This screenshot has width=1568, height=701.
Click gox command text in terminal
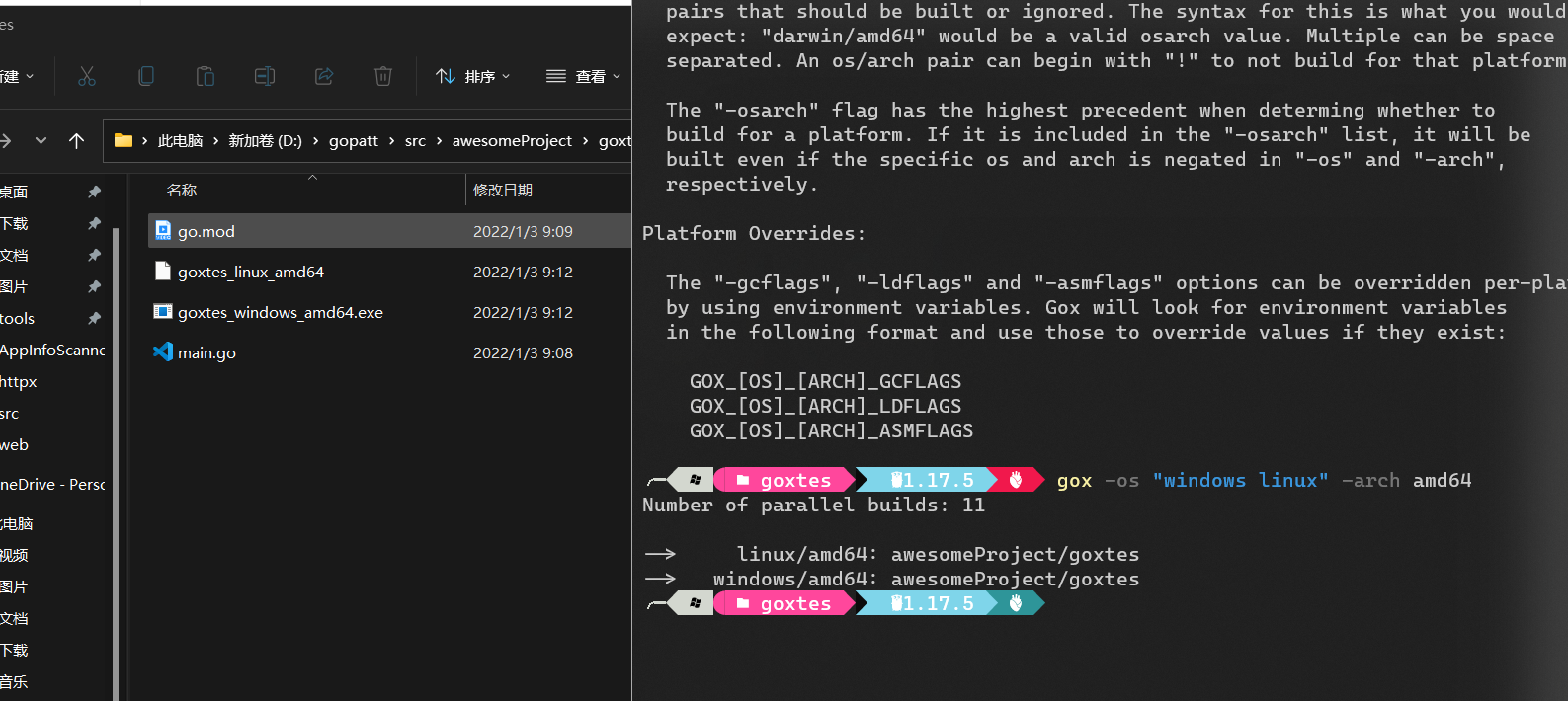pyautogui.click(x=1074, y=480)
